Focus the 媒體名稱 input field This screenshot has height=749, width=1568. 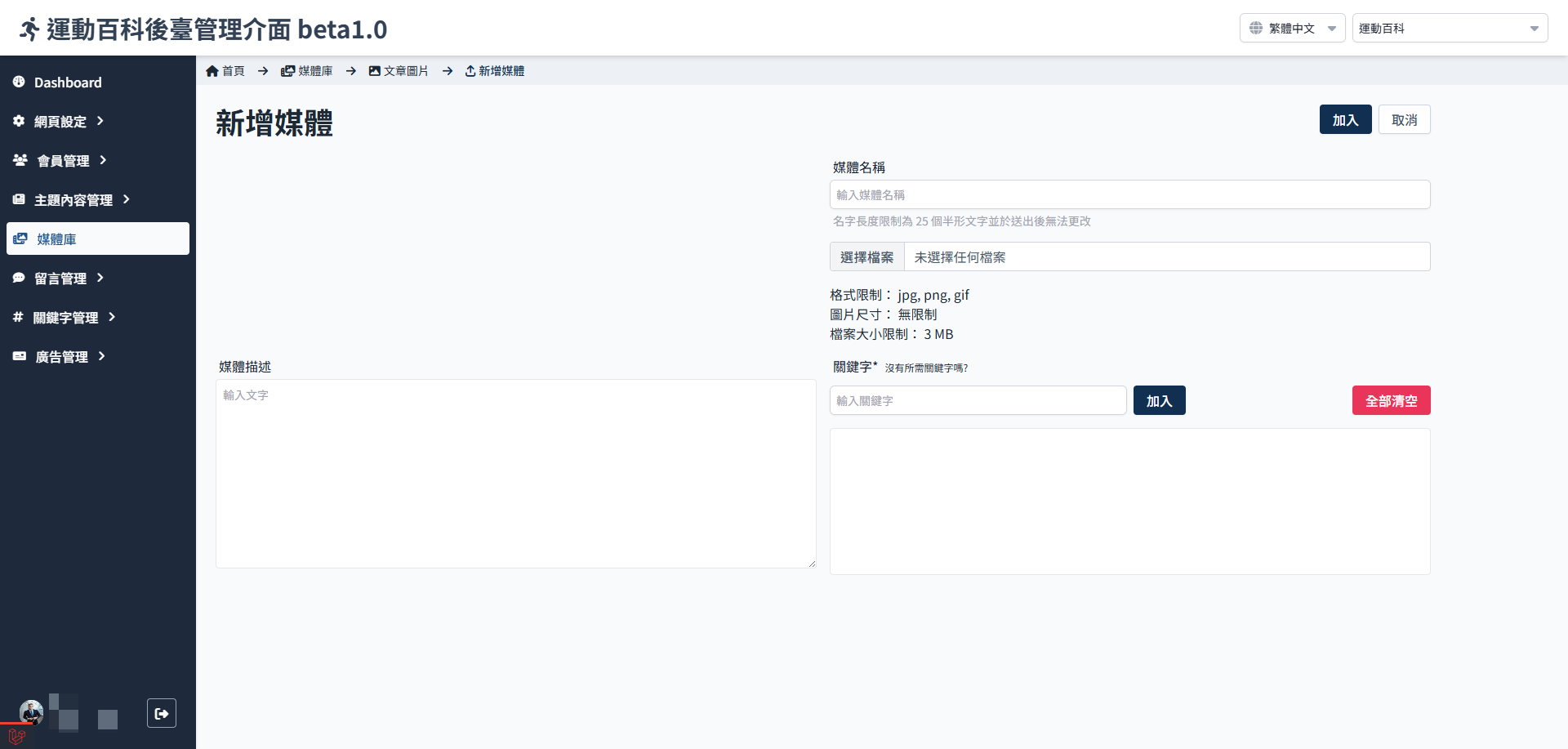(x=1130, y=194)
